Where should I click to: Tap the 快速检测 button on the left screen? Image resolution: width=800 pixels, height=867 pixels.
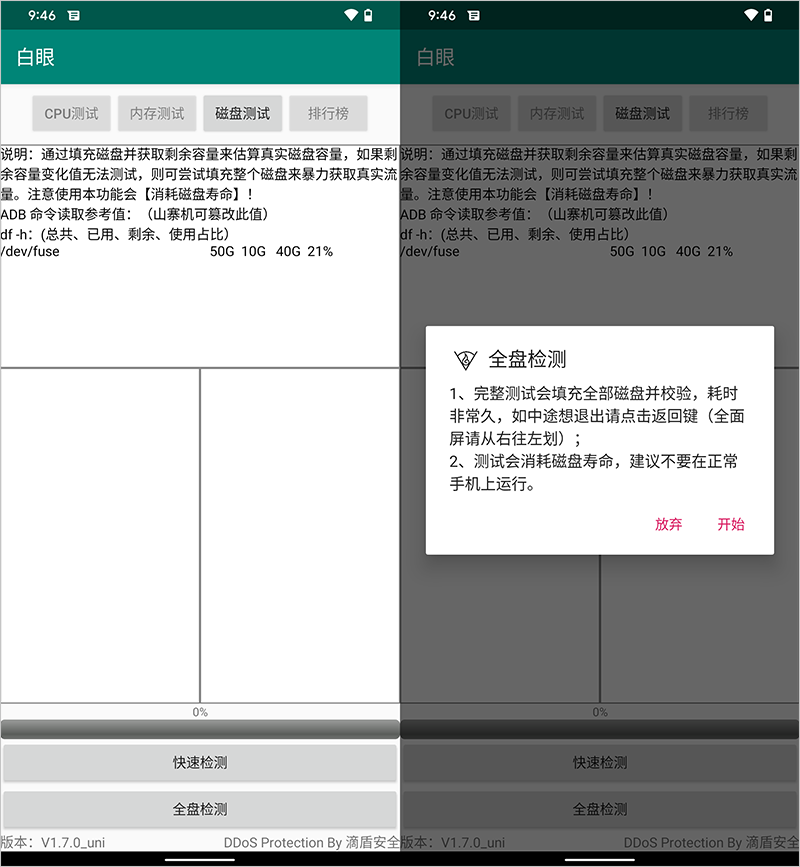tap(200, 762)
